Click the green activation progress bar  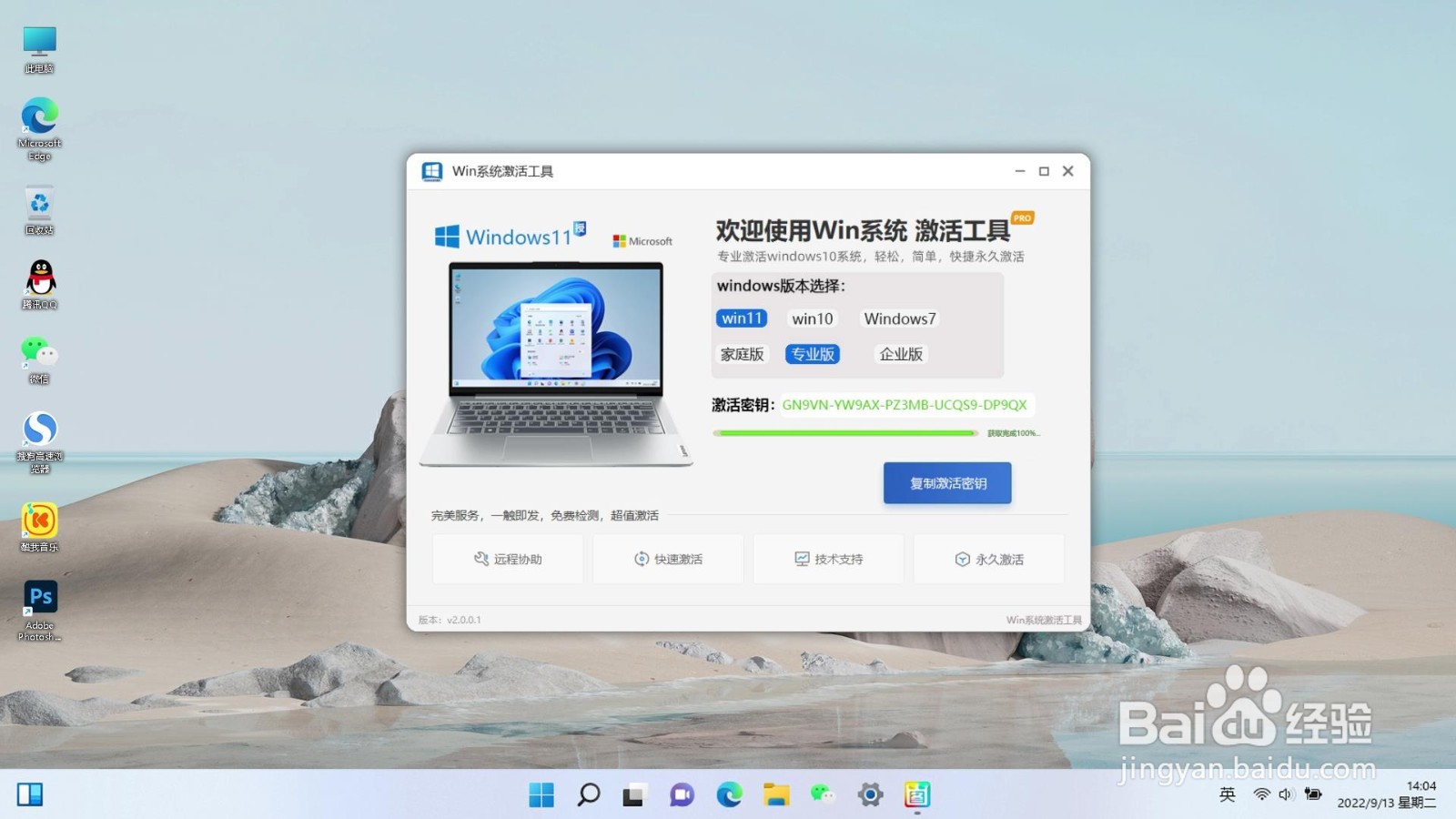pyautogui.click(x=845, y=433)
